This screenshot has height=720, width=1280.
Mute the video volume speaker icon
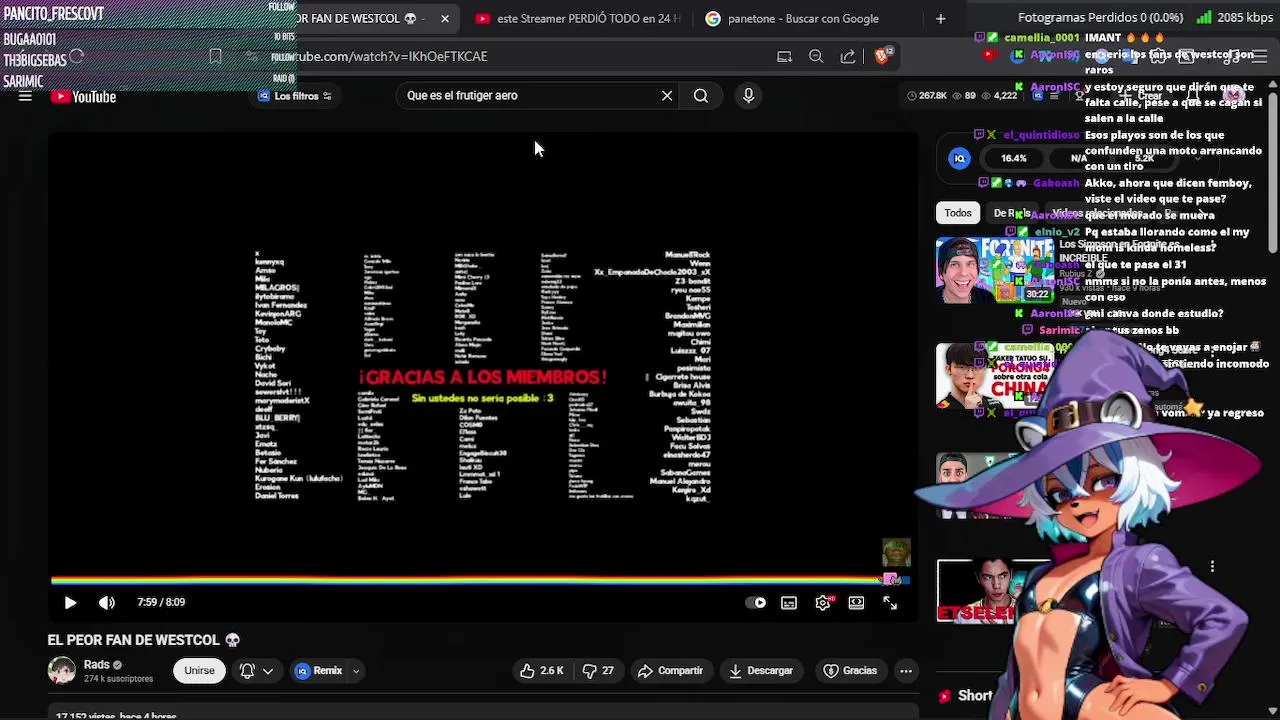click(107, 603)
